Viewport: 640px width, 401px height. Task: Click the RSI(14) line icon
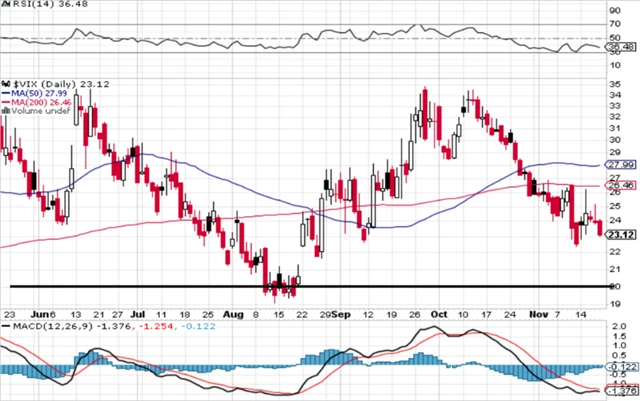click(x=7, y=7)
